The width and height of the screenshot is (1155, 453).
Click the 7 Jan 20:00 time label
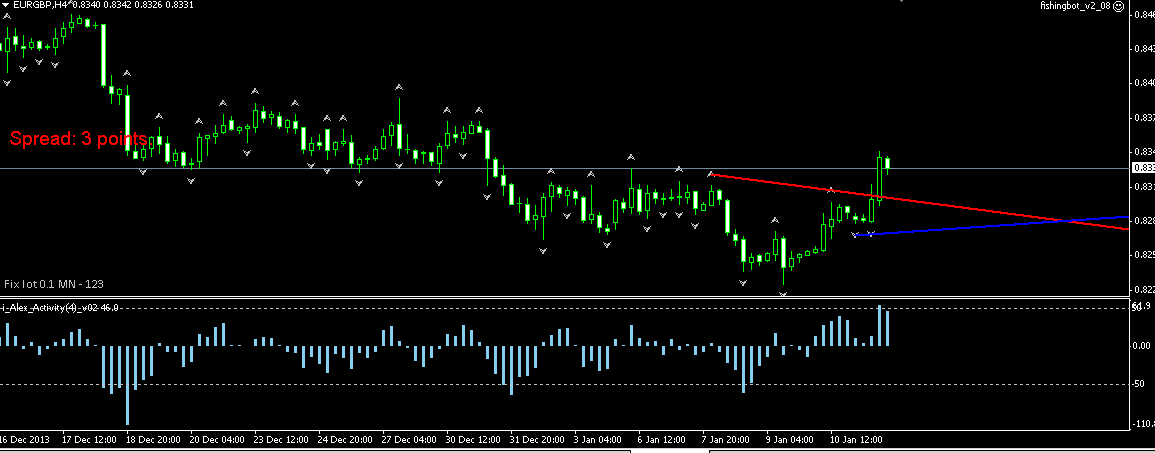tap(726, 439)
